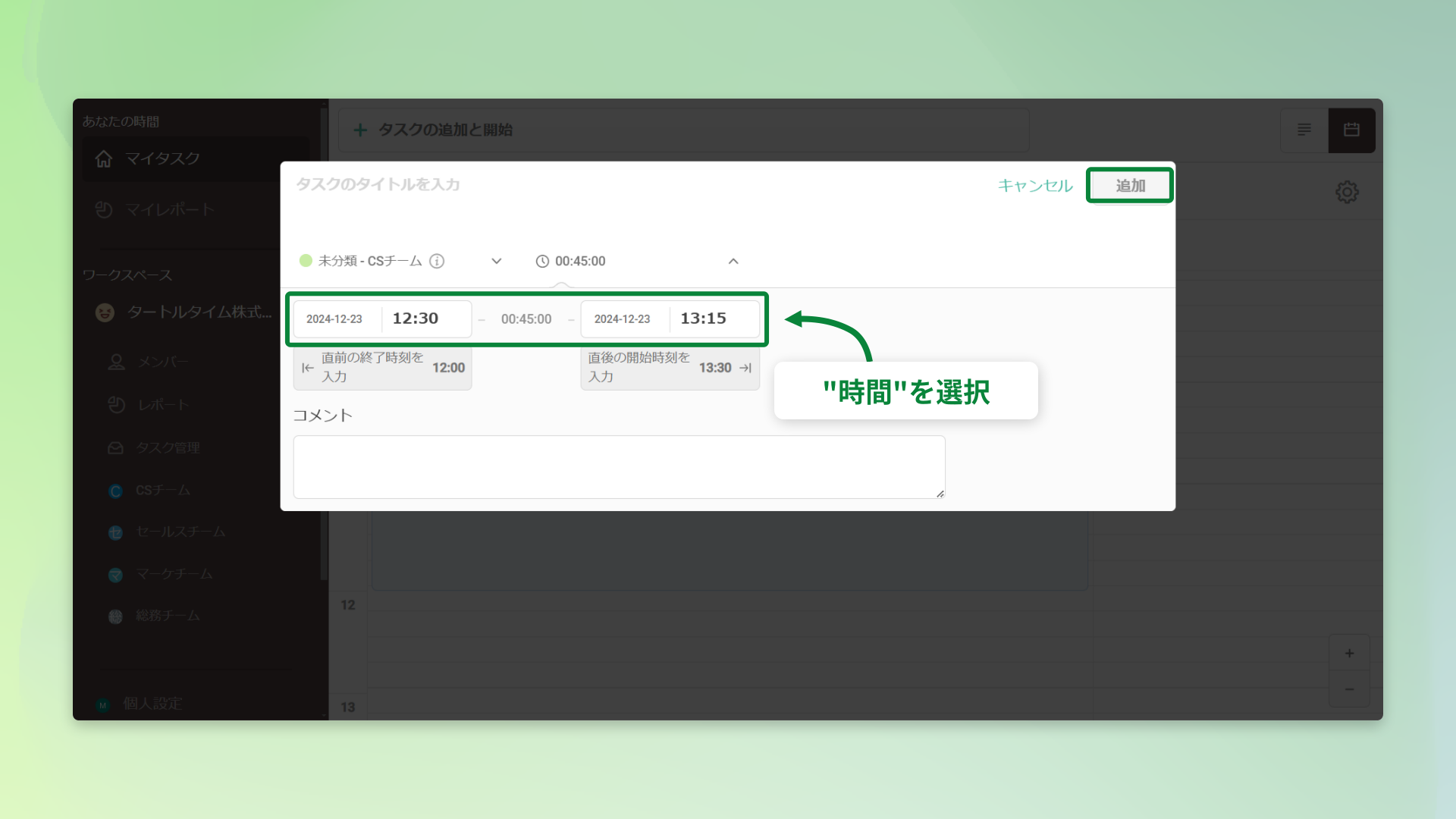Click the clock icon next to 00:45:00

[542, 261]
